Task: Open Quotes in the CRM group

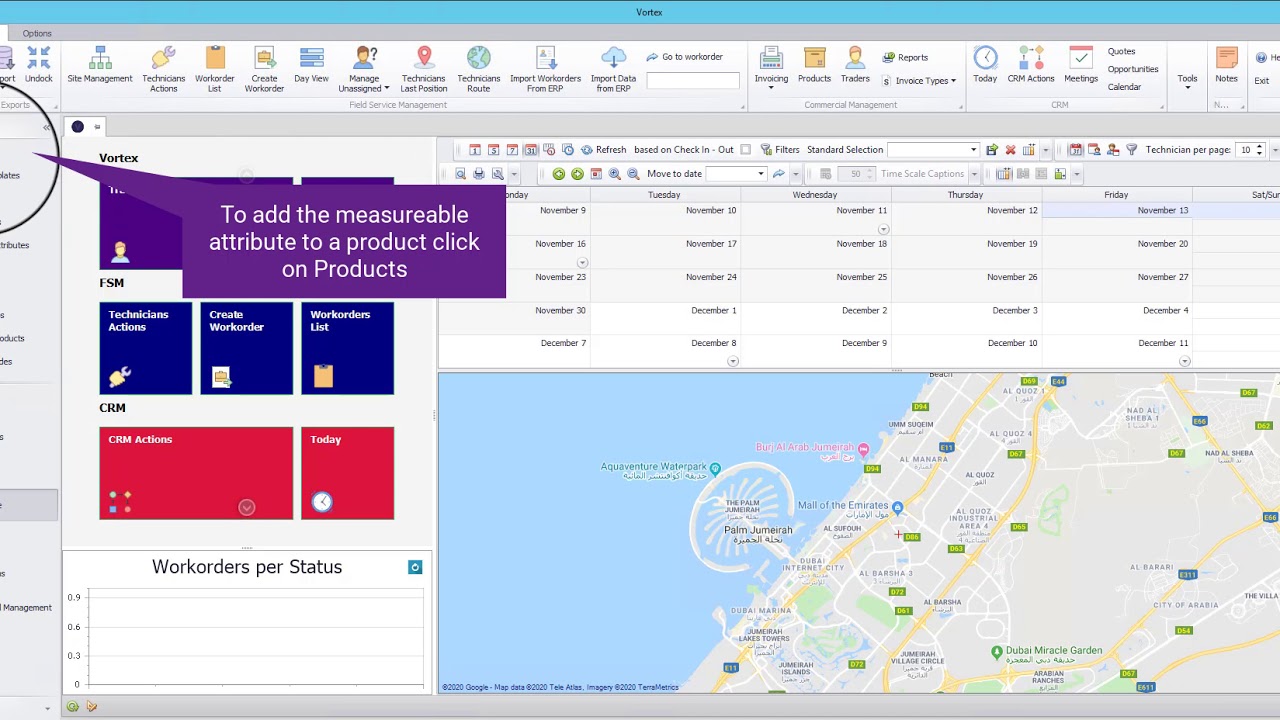Action: tap(1121, 51)
